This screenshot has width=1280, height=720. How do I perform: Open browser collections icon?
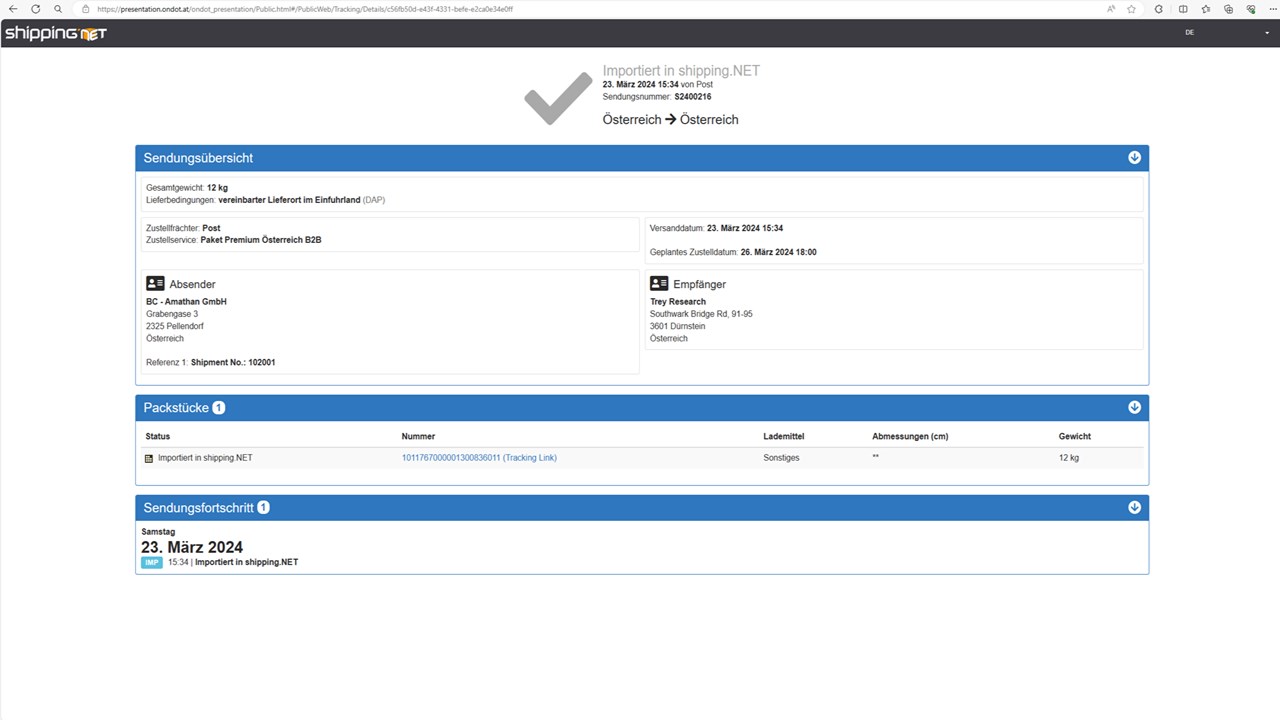1229,9
